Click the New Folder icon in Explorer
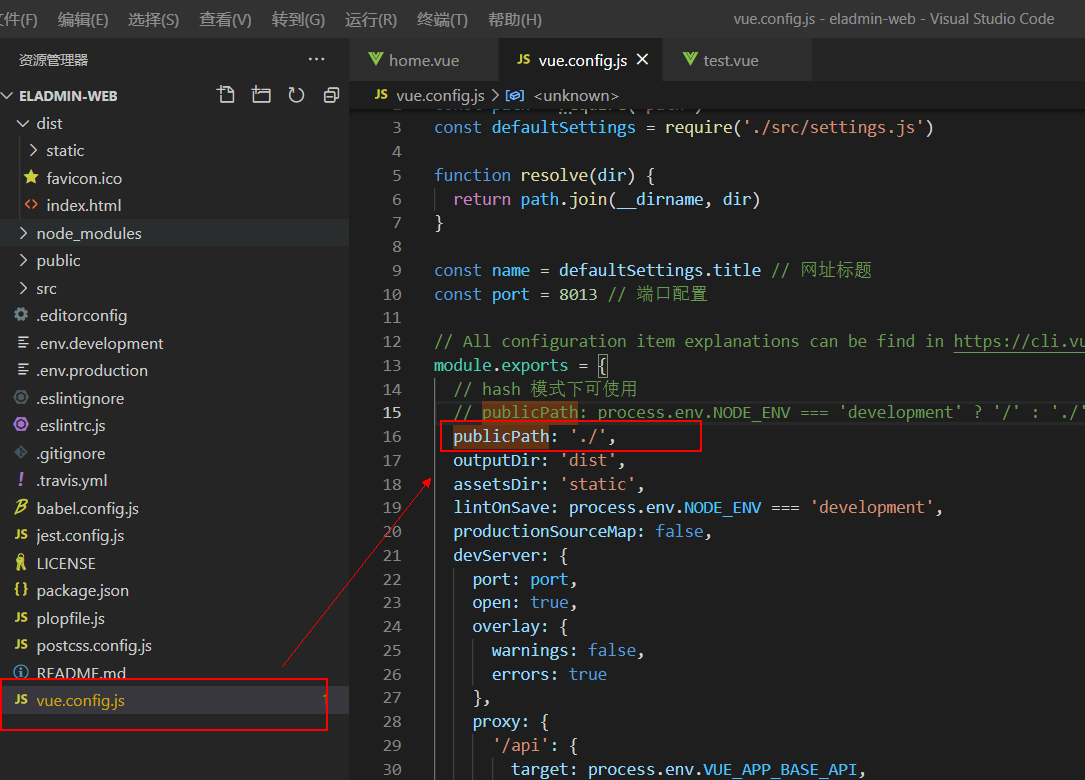The height and width of the screenshot is (780, 1085). [260, 93]
